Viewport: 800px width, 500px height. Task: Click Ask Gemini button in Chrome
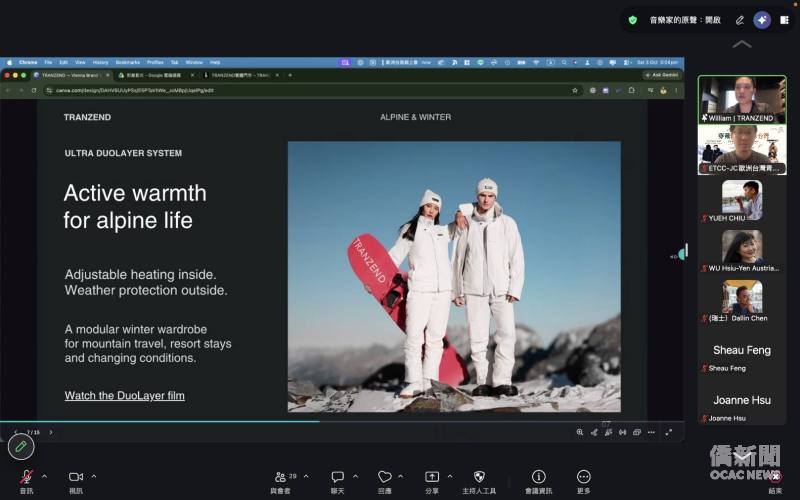point(662,75)
